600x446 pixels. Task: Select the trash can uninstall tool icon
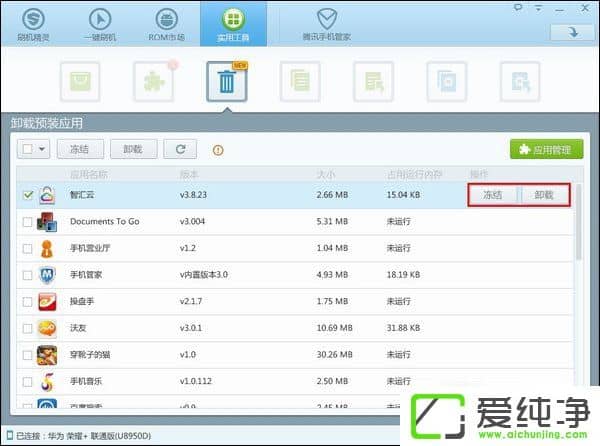(226, 81)
